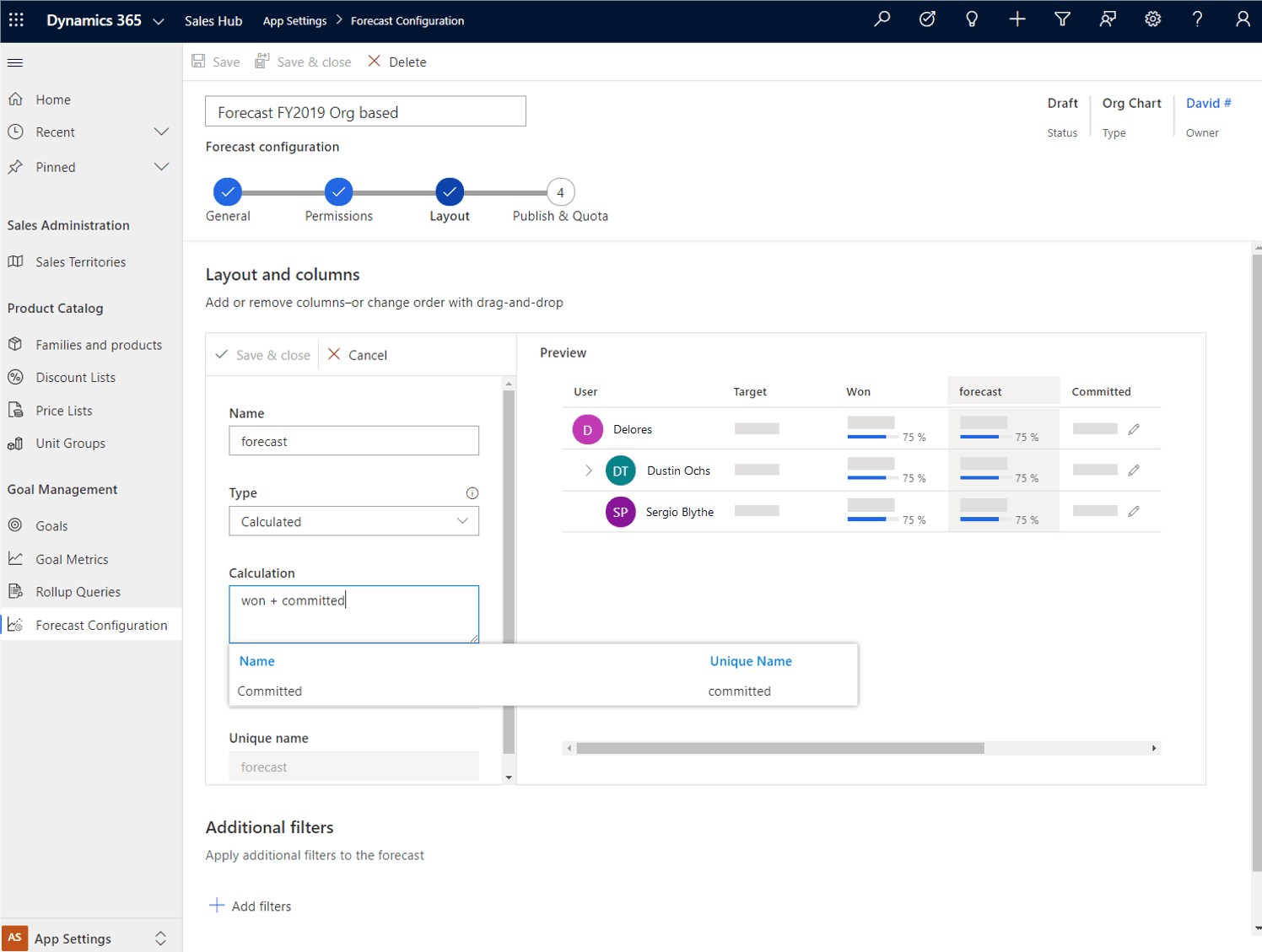Select Committed from the autocomplete suggestions

[x=270, y=691]
